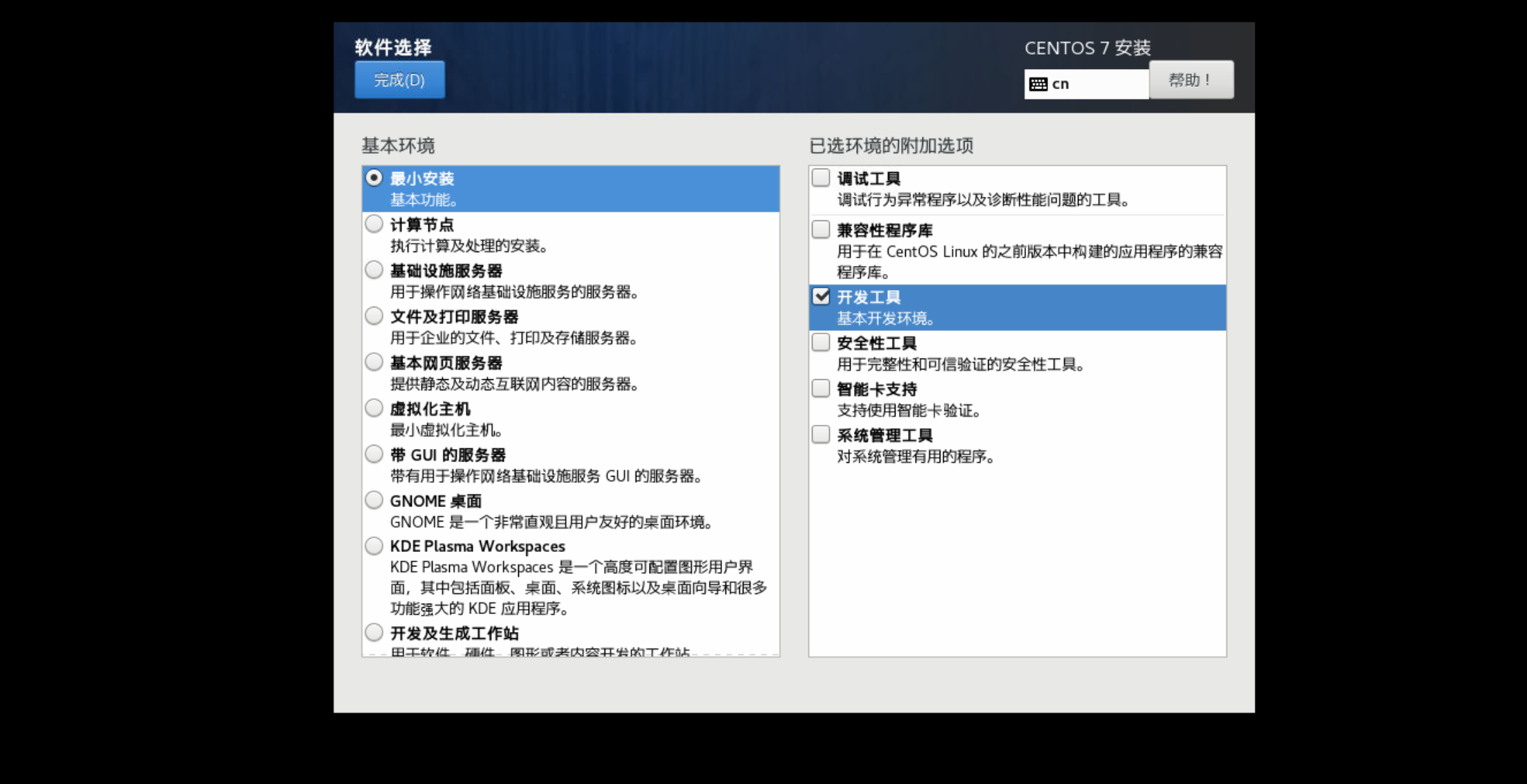Click text 对系统管理有用的程序。
Screen dimensions: 1527x784
point(916,457)
